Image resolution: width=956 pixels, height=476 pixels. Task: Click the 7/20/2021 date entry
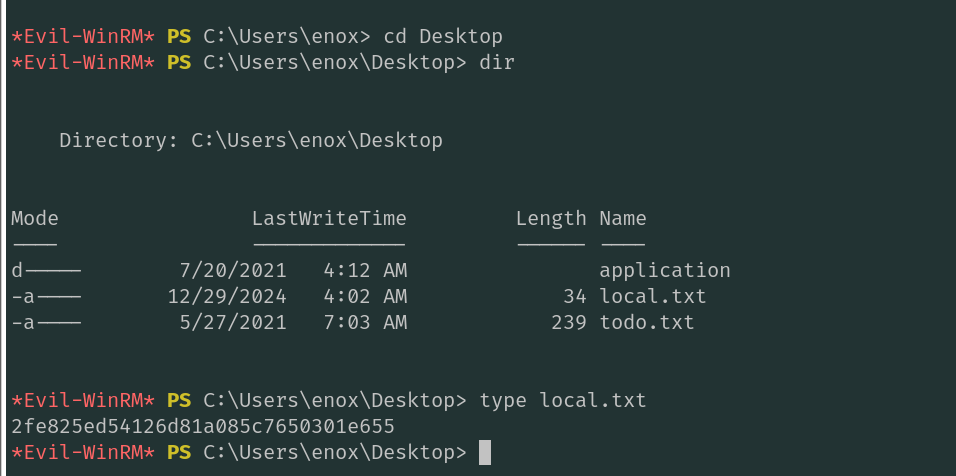pyautogui.click(x=233, y=270)
